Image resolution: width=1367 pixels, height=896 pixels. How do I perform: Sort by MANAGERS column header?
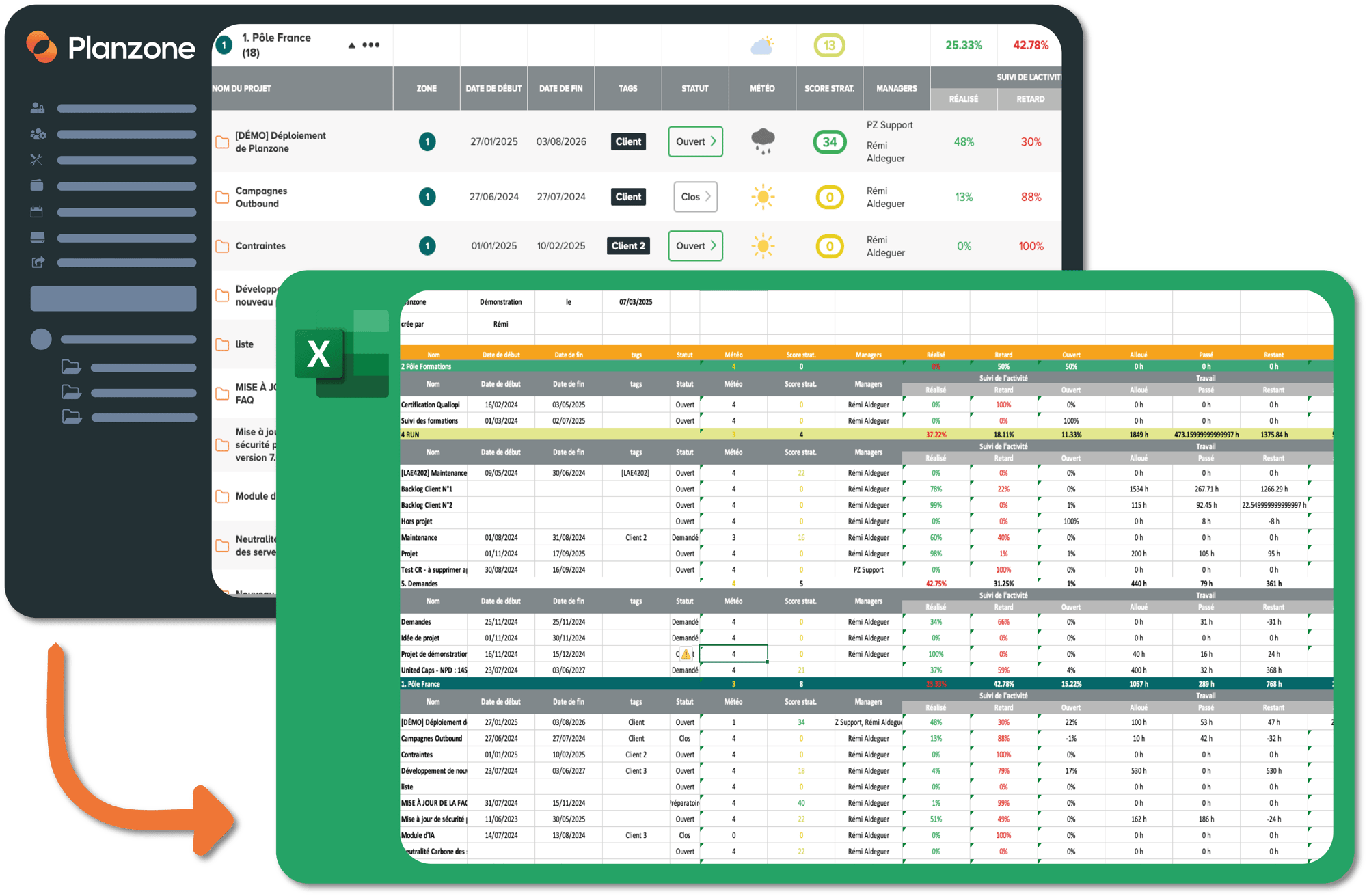tap(896, 89)
